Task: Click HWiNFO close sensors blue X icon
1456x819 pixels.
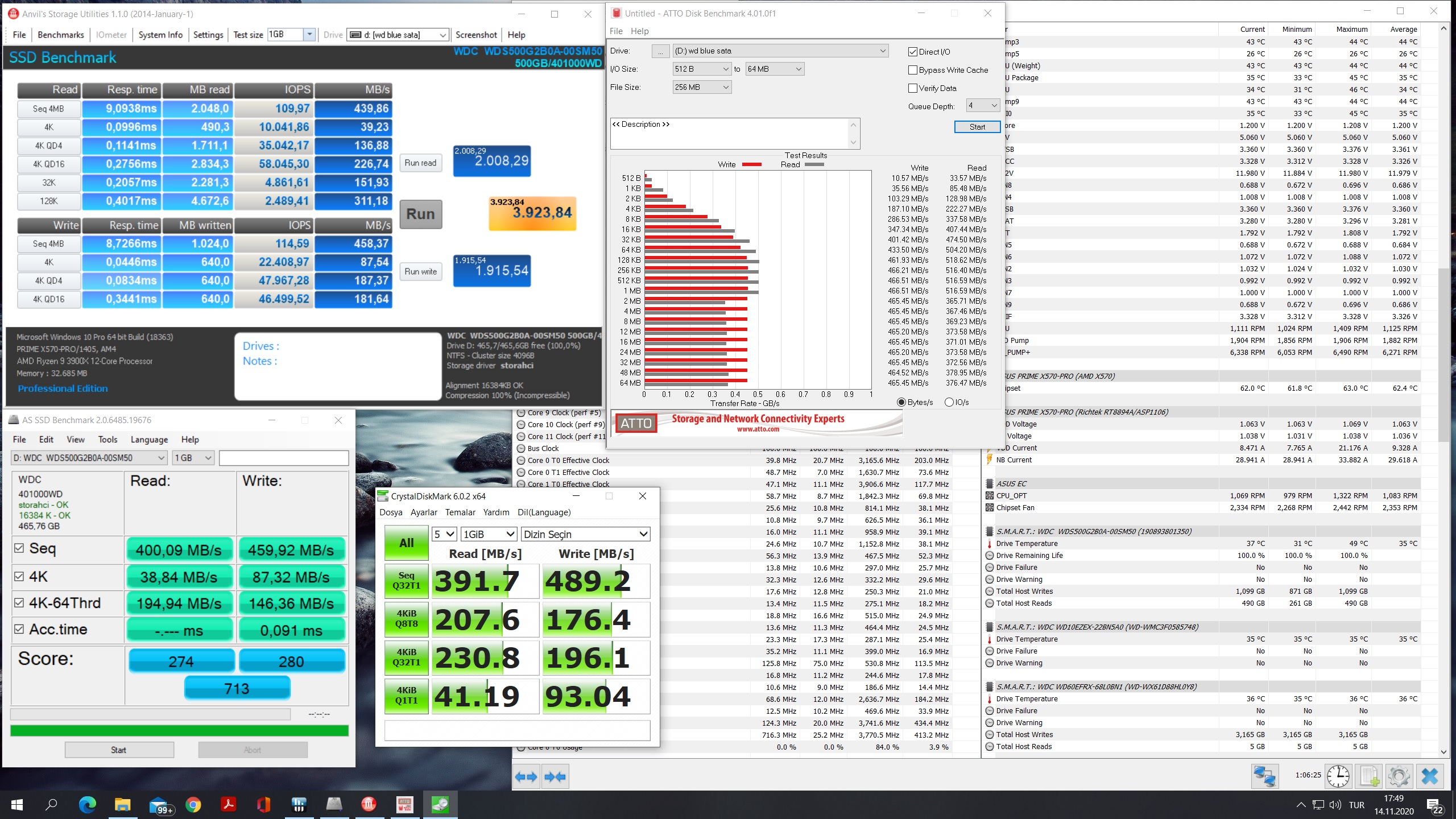Action: tap(1430, 776)
